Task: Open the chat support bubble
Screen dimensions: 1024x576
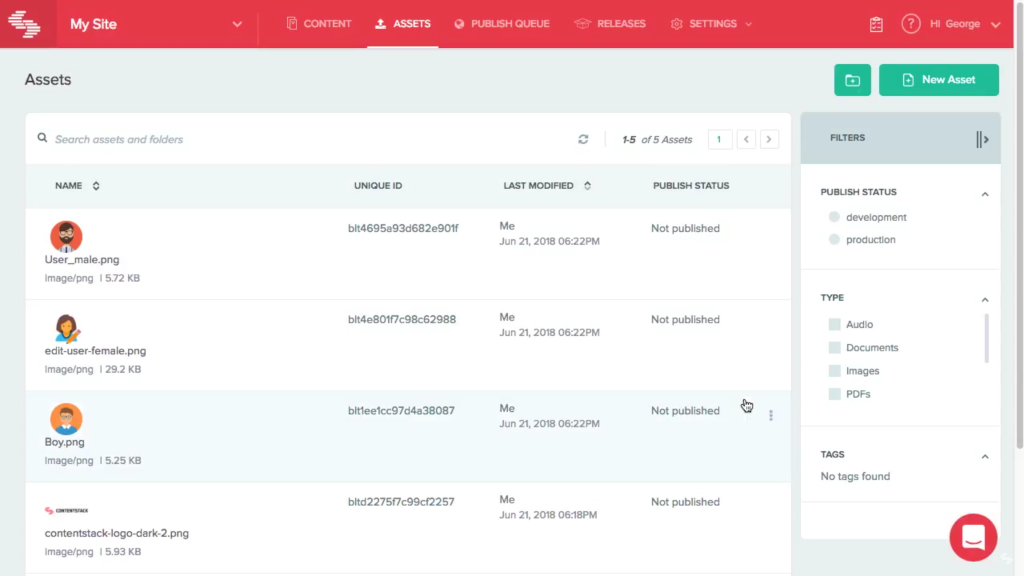Action: click(972, 537)
